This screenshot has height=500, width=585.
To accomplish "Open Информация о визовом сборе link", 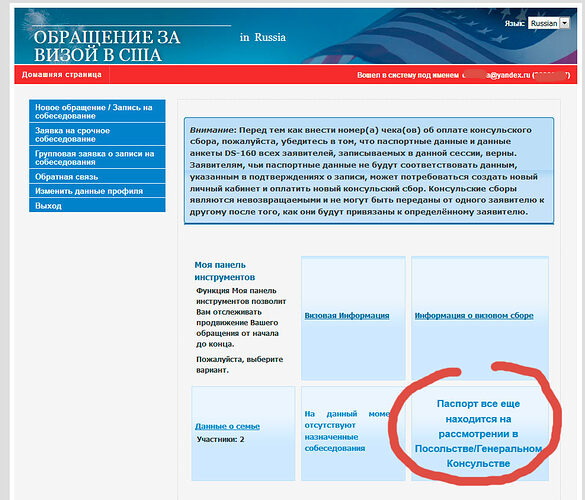I will coord(474,316).
